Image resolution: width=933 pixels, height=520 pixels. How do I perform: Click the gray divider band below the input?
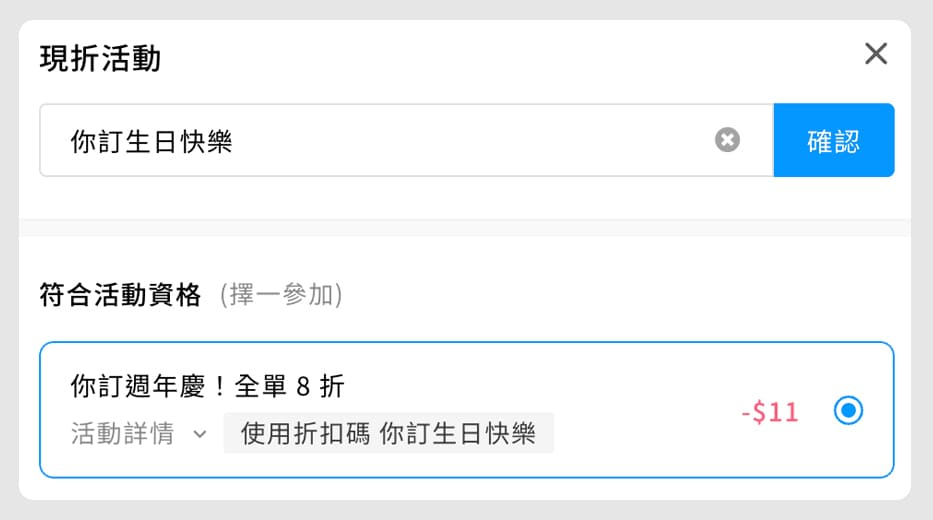tap(465, 228)
